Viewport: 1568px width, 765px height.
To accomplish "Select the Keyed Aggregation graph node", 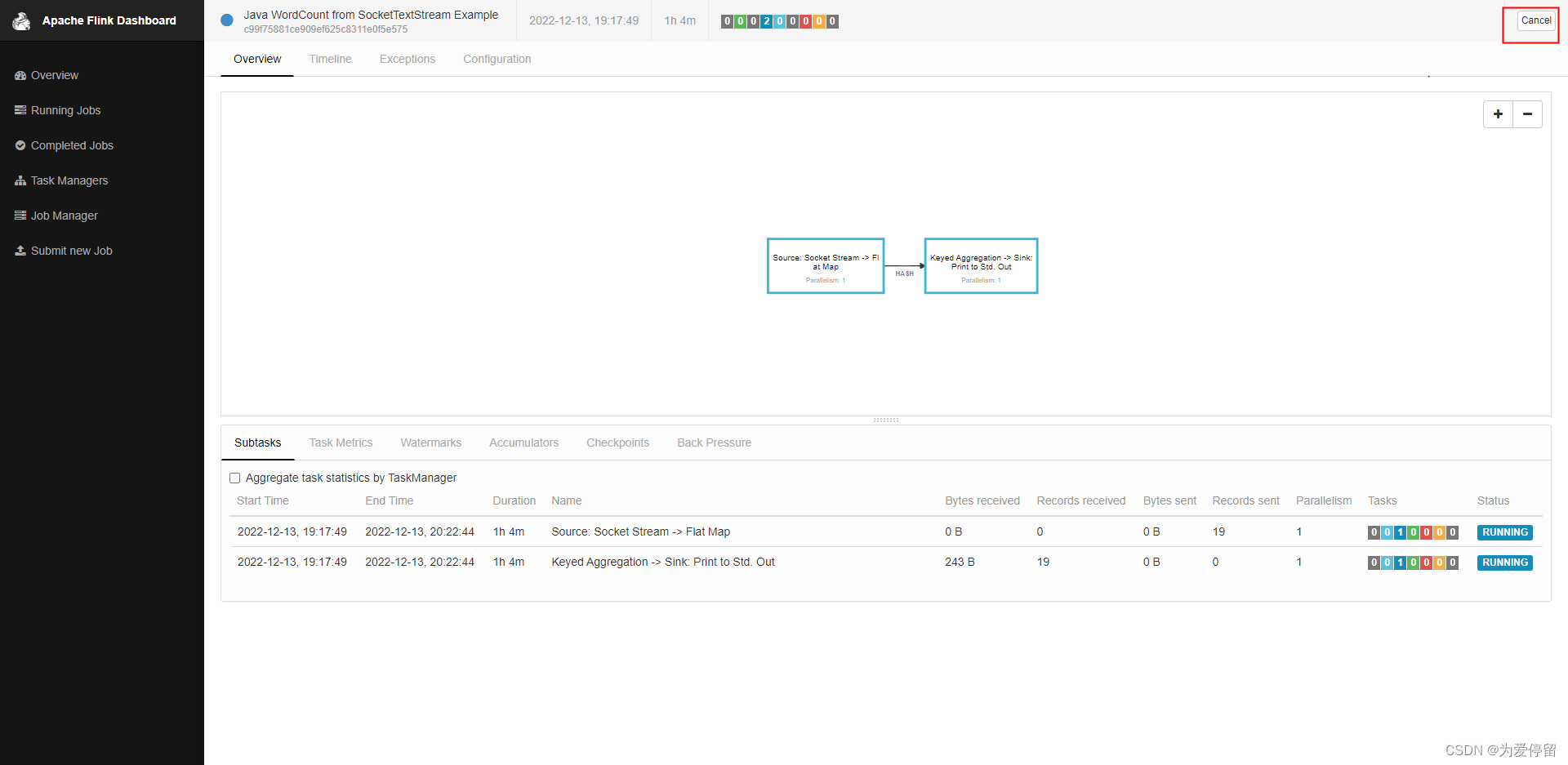I will pos(981,266).
